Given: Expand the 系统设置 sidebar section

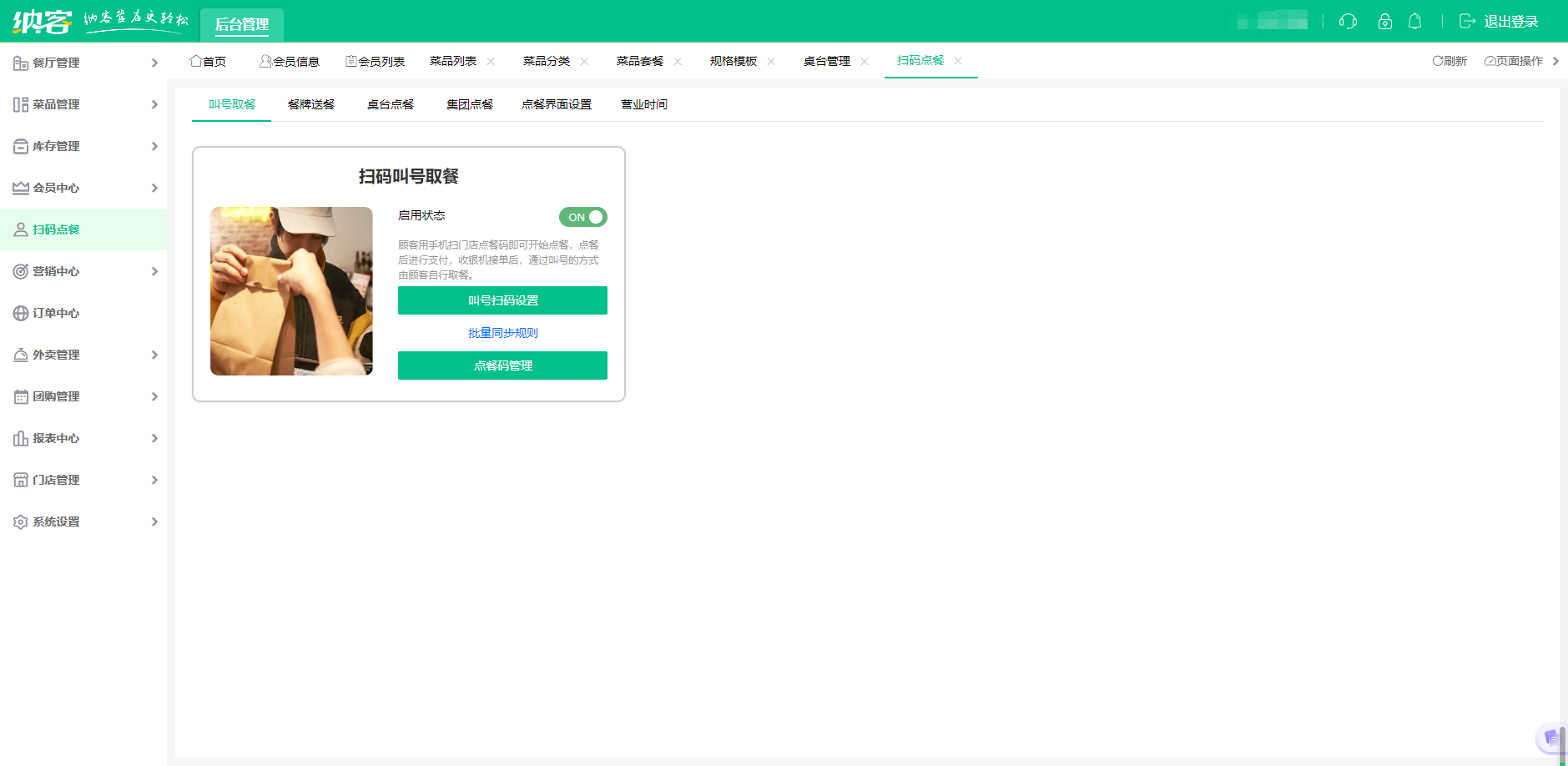Looking at the screenshot, I should click(154, 522).
